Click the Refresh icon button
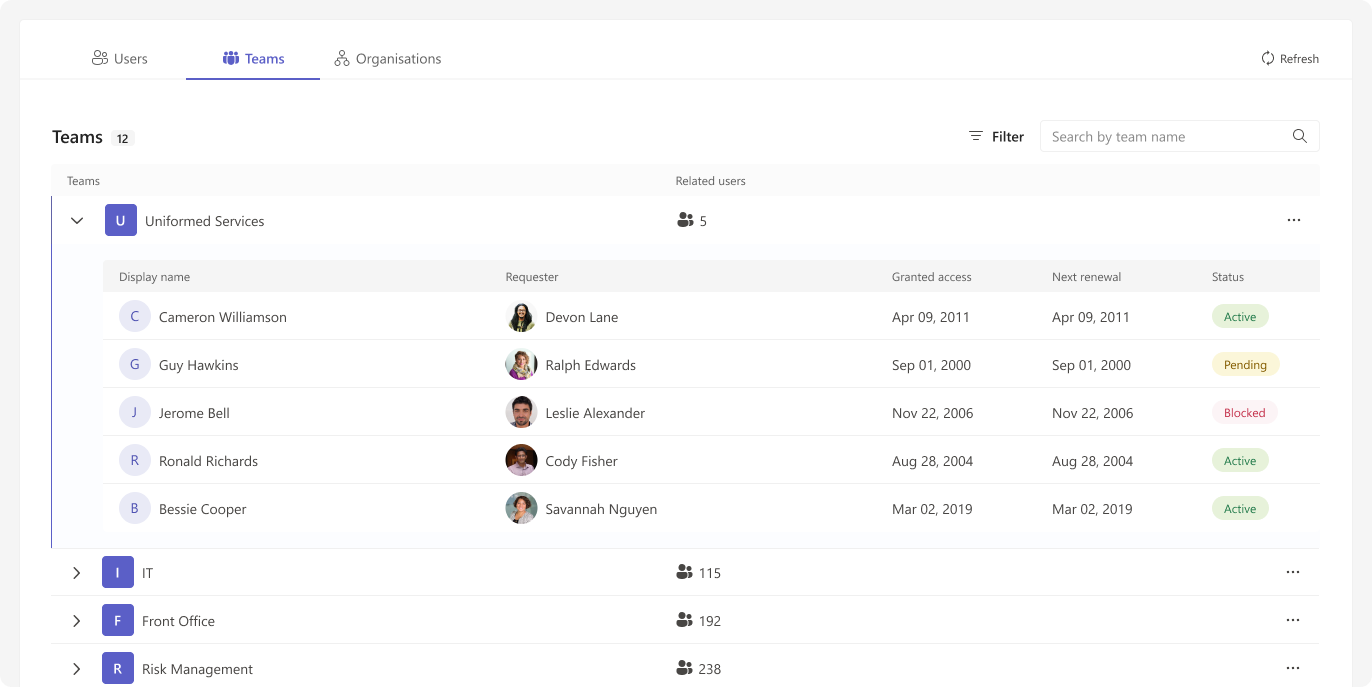 pyautogui.click(x=1267, y=59)
